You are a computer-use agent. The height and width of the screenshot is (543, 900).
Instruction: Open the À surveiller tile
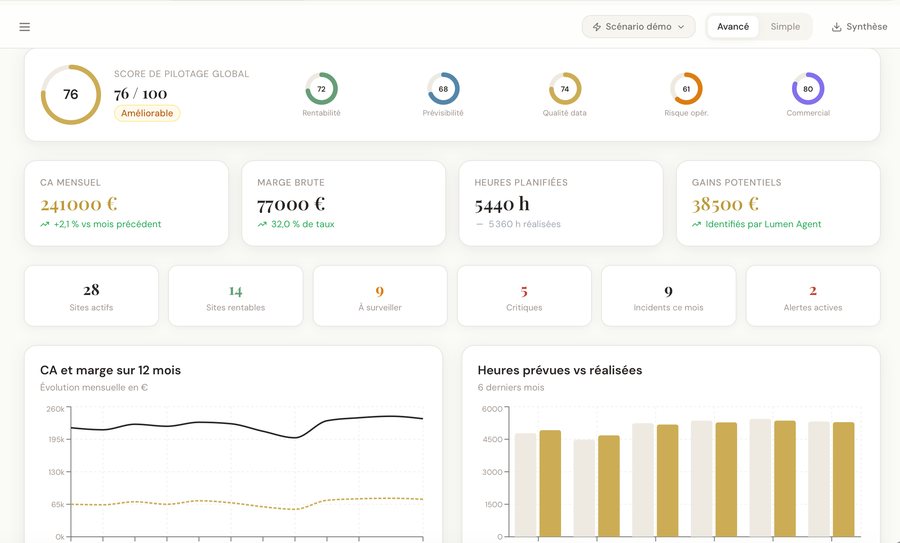pyautogui.click(x=380, y=296)
